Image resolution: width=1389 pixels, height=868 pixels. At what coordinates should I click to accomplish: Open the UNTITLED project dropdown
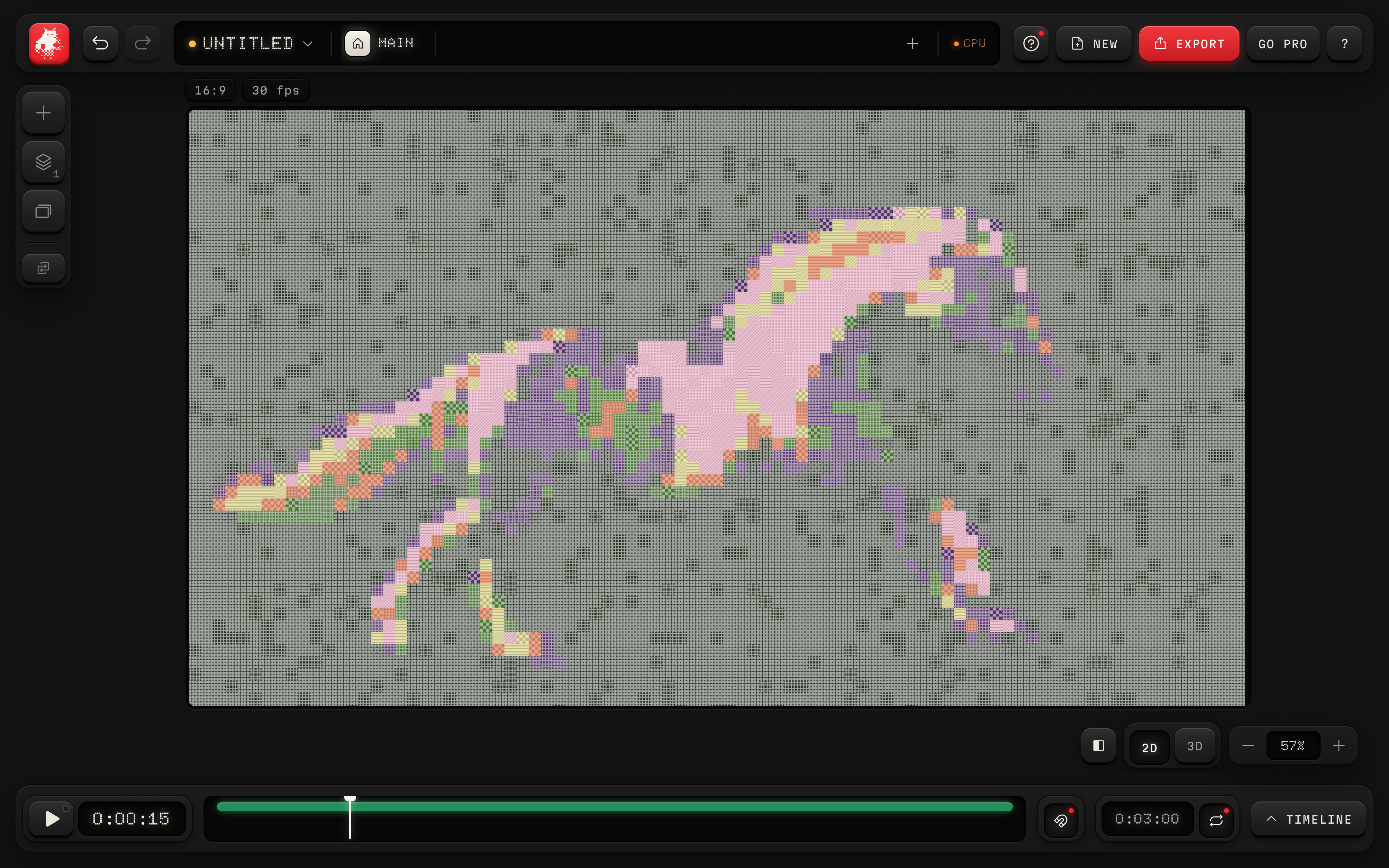(x=251, y=44)
